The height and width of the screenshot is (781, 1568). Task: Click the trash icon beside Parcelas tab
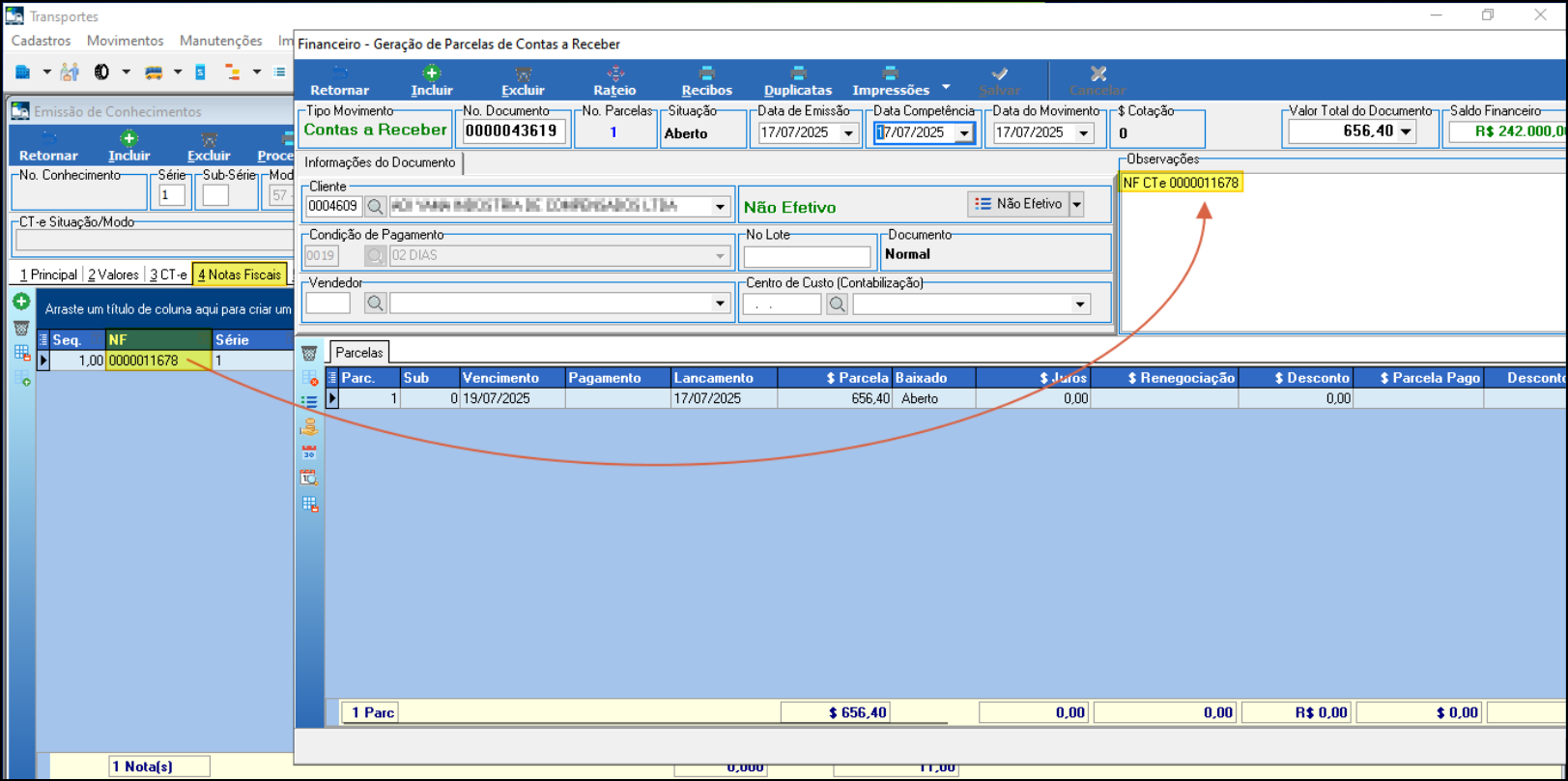click(309, 354)
